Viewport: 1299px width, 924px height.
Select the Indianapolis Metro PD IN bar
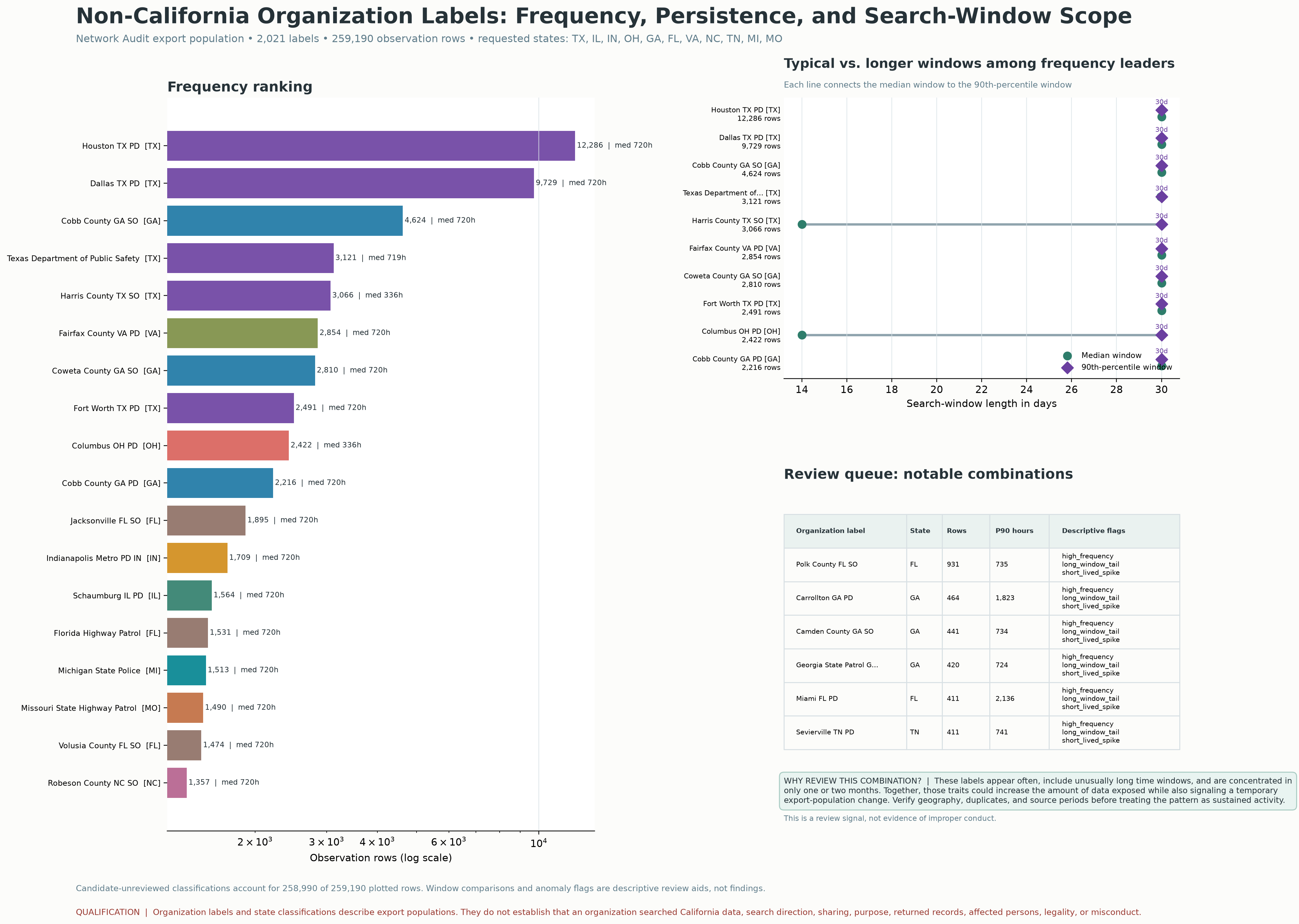(x=197, y=558)
